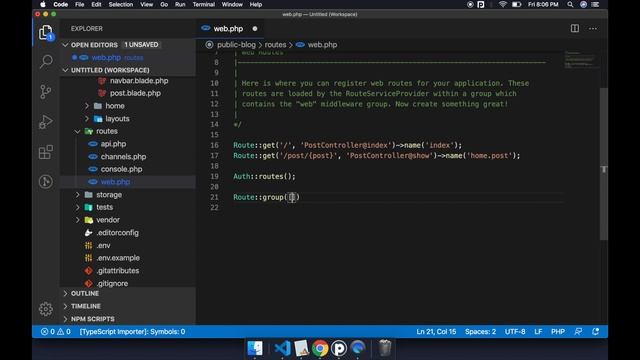This screenshot has height=360, width=640.
Task: Open the editor More Actions menu
Action: pyautogui.click(x=593, y=29)
